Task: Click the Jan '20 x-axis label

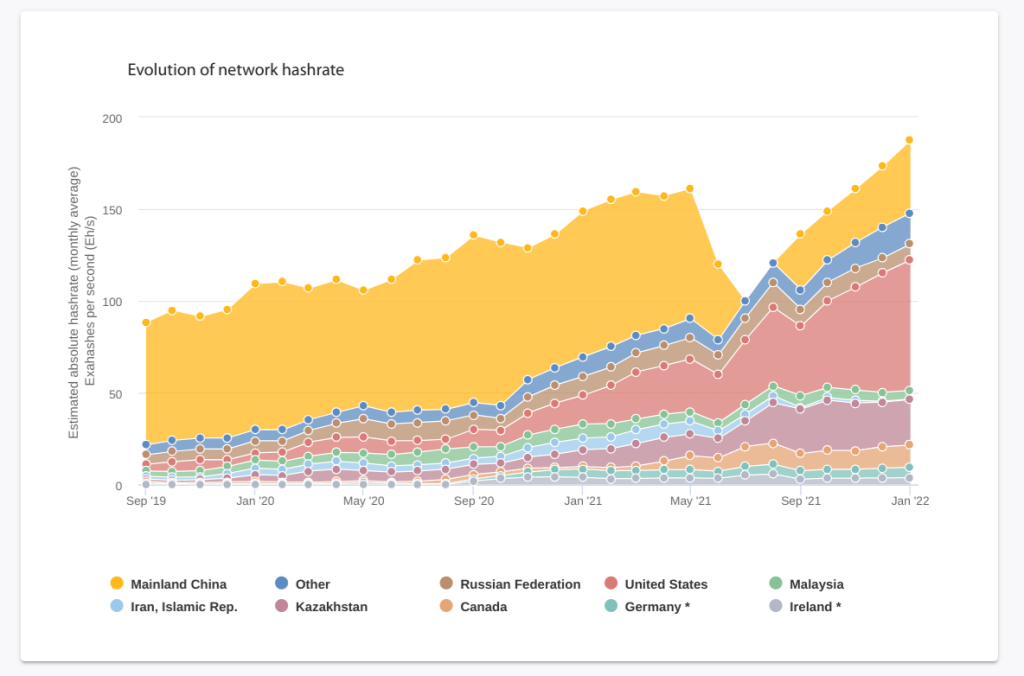Action: (x=255, y=501)
